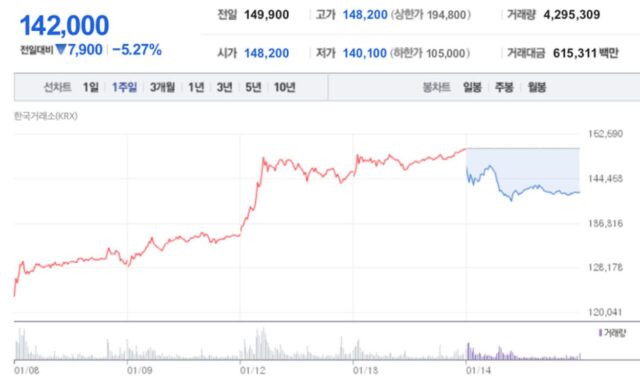Screen dimensions: 640x390
Task: Click the 142,000 current price
Action: tap(64, 25)
